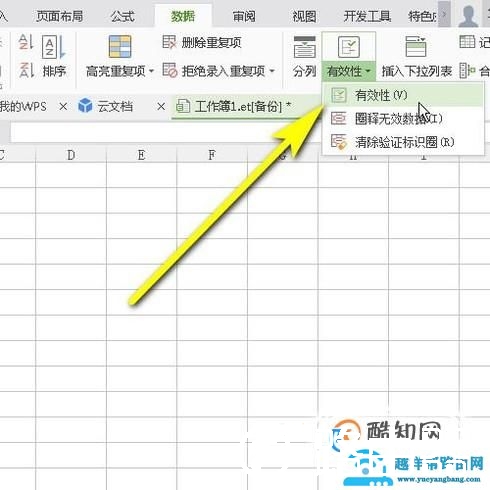The image size is (490, 490).
Task: Click the user account avatar icon
Action: [x=468, y=15]
